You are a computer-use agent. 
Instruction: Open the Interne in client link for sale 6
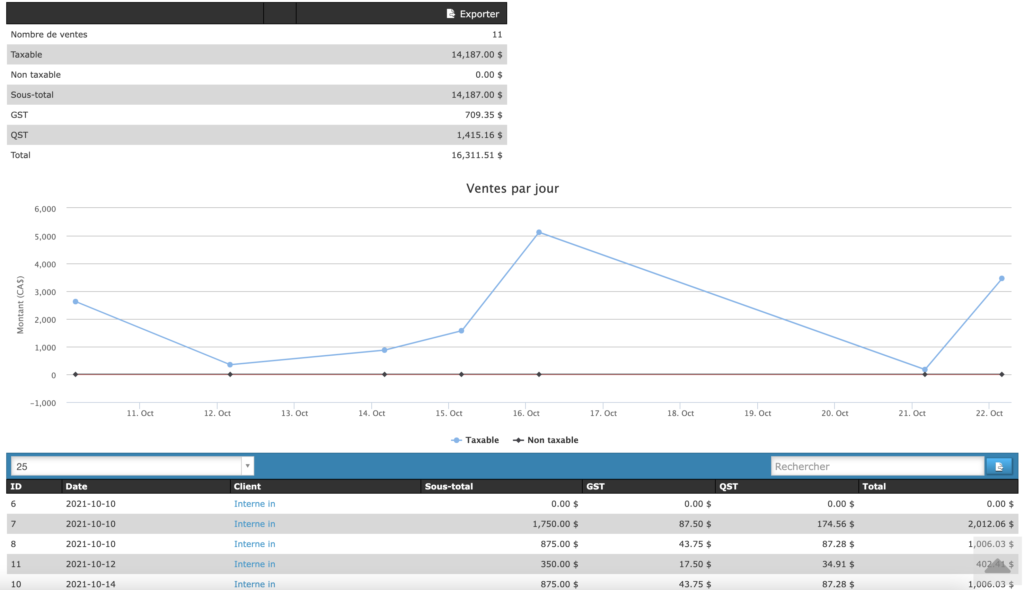coord(254,504)
